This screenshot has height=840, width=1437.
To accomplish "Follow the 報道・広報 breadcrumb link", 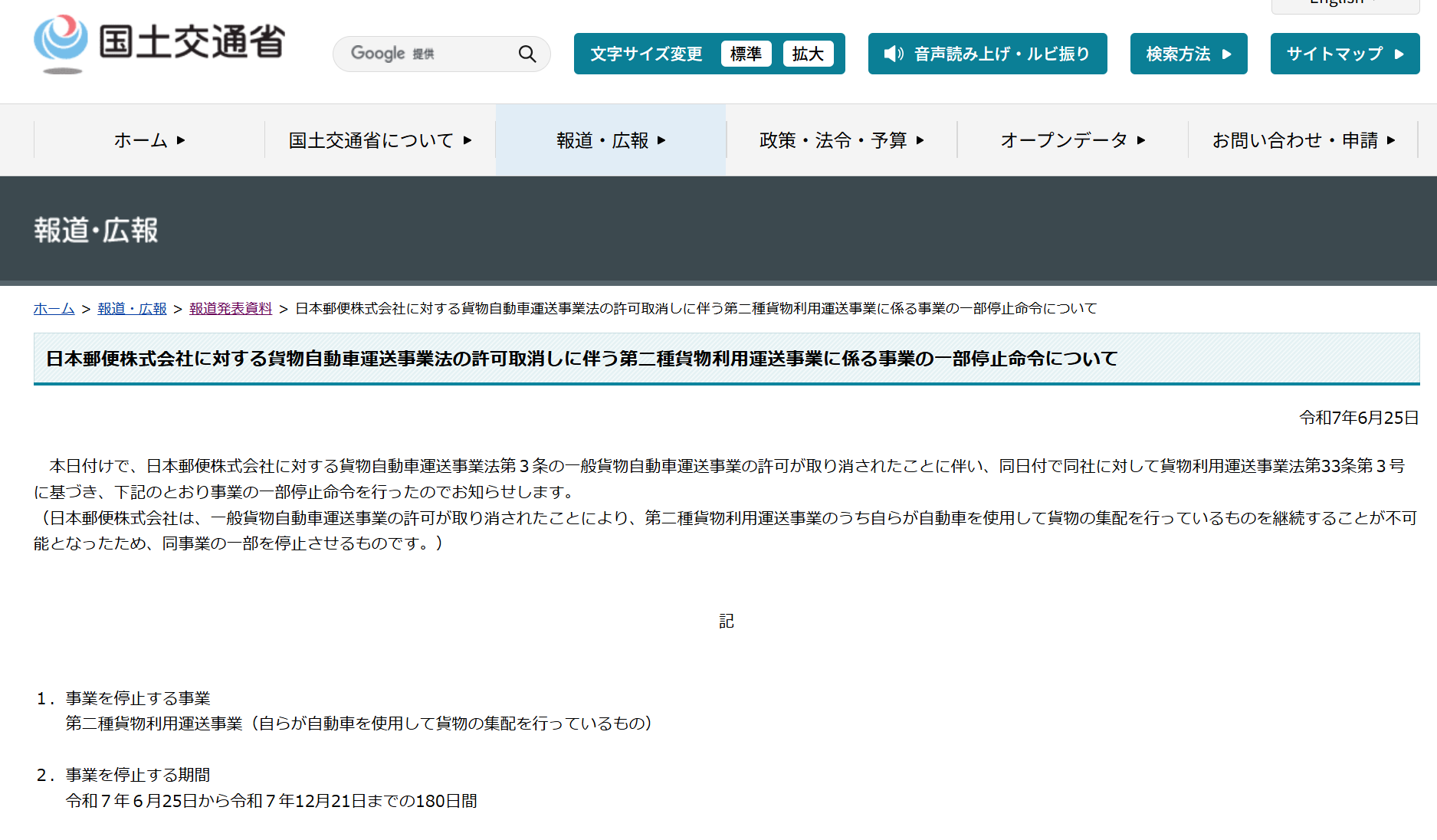I will click(131, 308).
